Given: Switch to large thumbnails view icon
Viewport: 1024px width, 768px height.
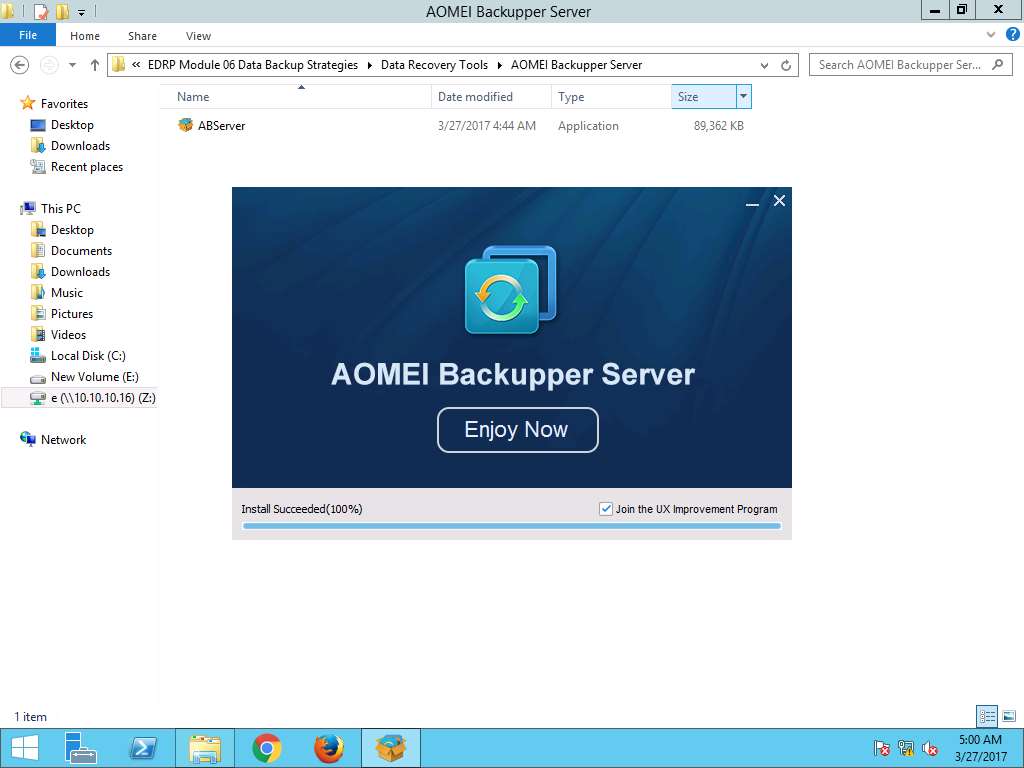Looking at the screenshot, I should coord(1009,716).
